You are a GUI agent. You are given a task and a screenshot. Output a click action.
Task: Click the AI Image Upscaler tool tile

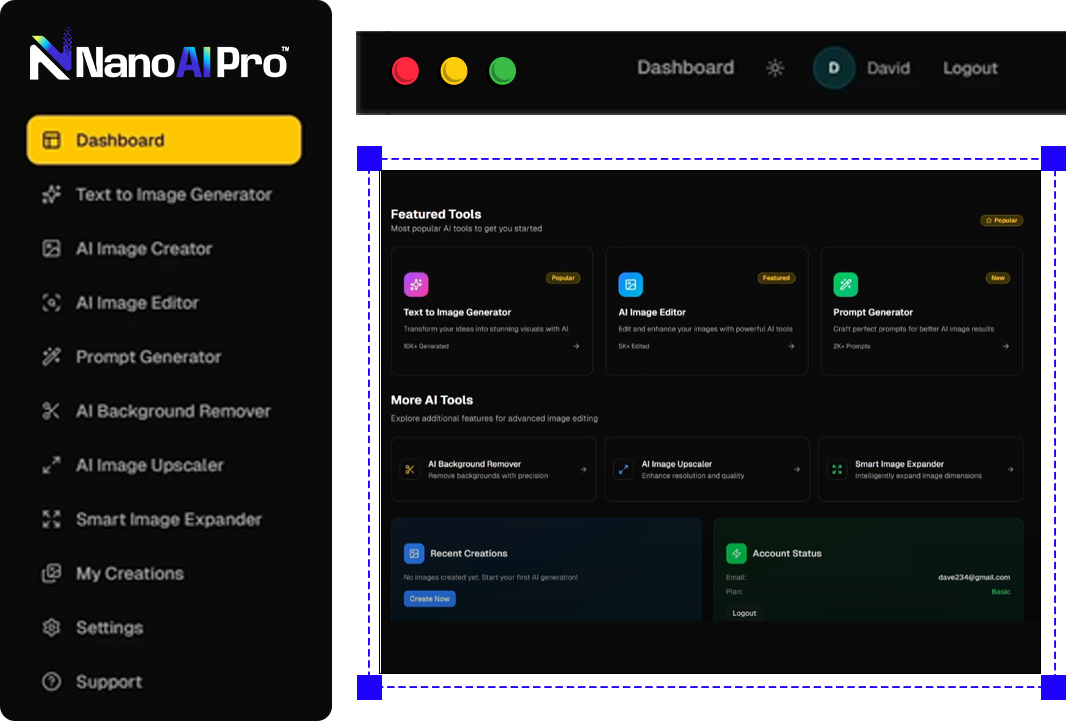(706, 469)
